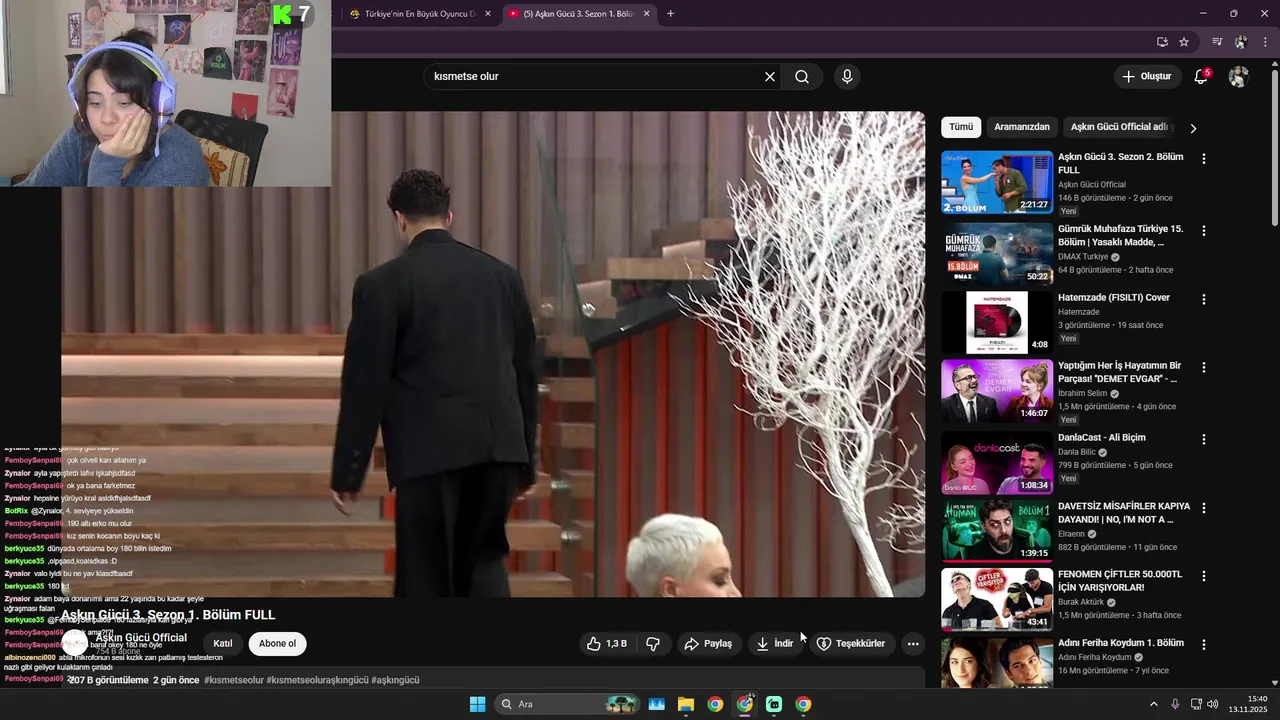
Task: Open options for DAVETSİZ MİSAFİRLER KAPIYA DAYANDI video
Action: point(1203,508)
